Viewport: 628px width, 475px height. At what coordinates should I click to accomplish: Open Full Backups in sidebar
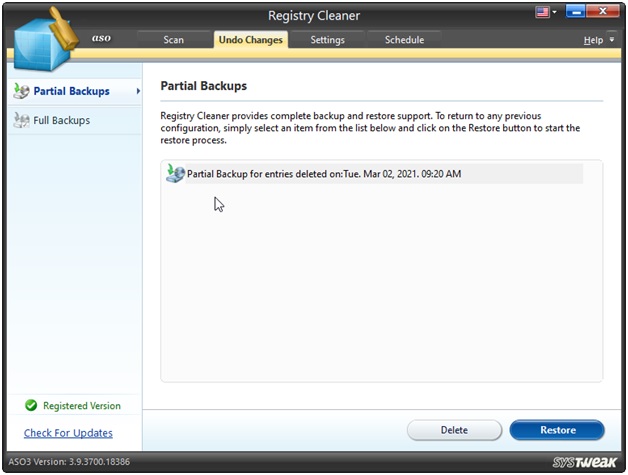click(x=75, y=120)
